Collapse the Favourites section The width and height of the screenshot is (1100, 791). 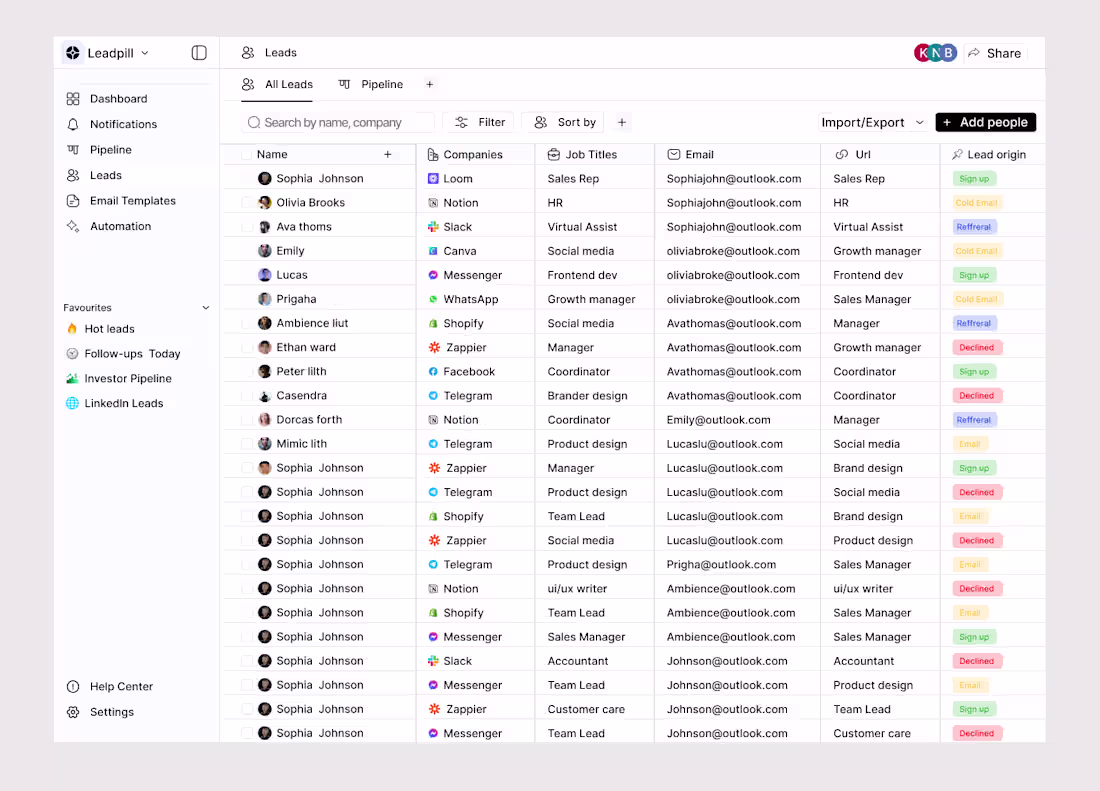[208, 307]
